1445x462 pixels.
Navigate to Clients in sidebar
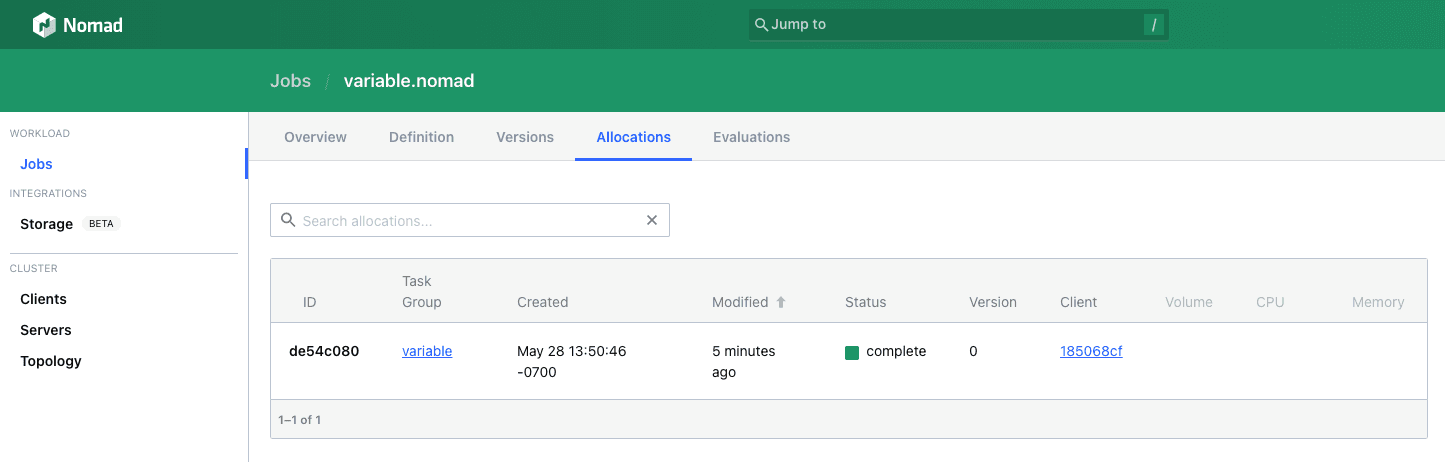[x=43, y=299]
